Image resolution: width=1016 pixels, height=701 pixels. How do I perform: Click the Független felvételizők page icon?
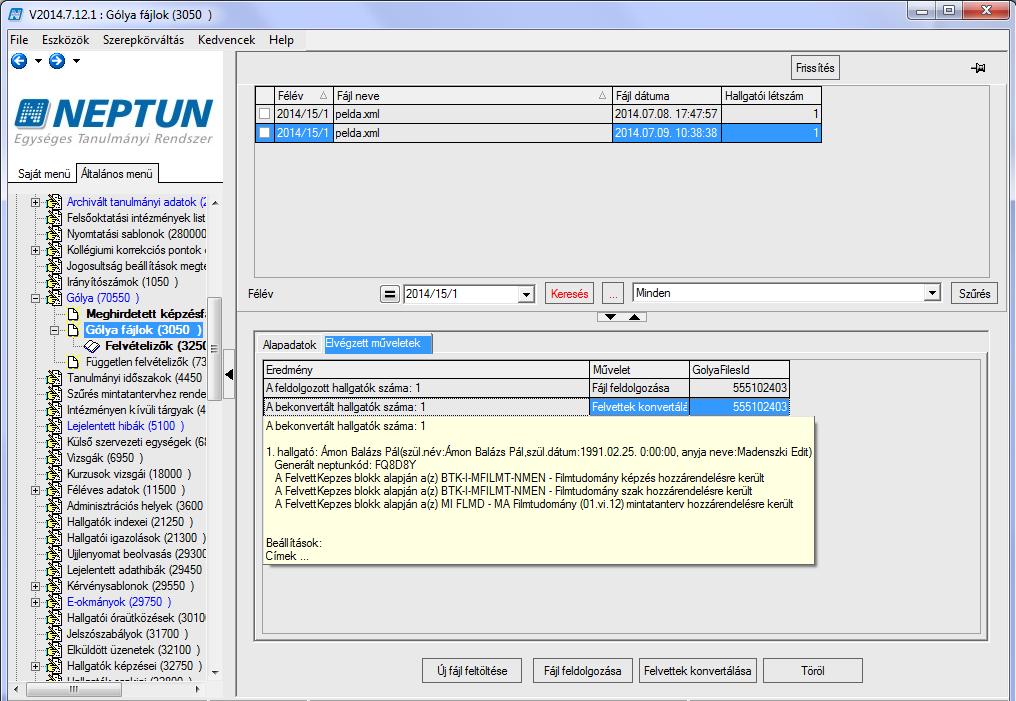pyautogui.click(x=73, y=362)
